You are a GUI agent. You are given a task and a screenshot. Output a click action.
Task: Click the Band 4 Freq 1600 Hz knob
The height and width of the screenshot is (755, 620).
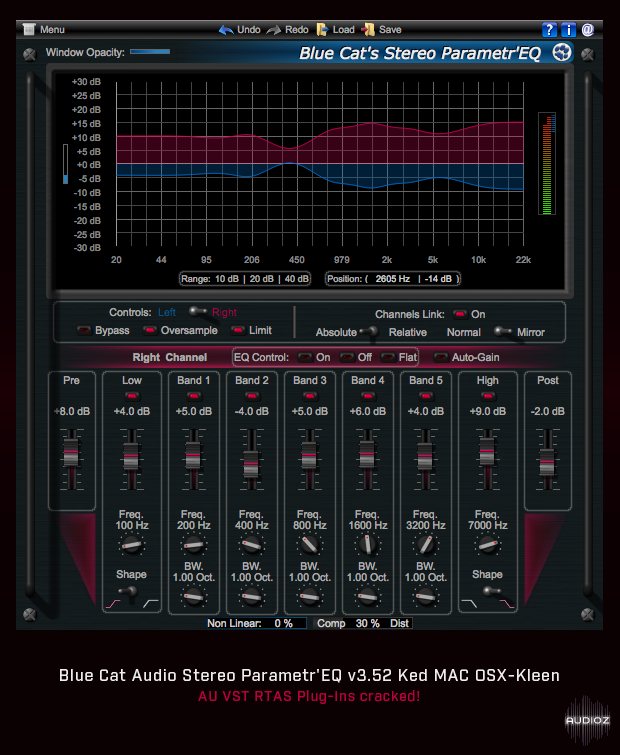tap(368, 545)
